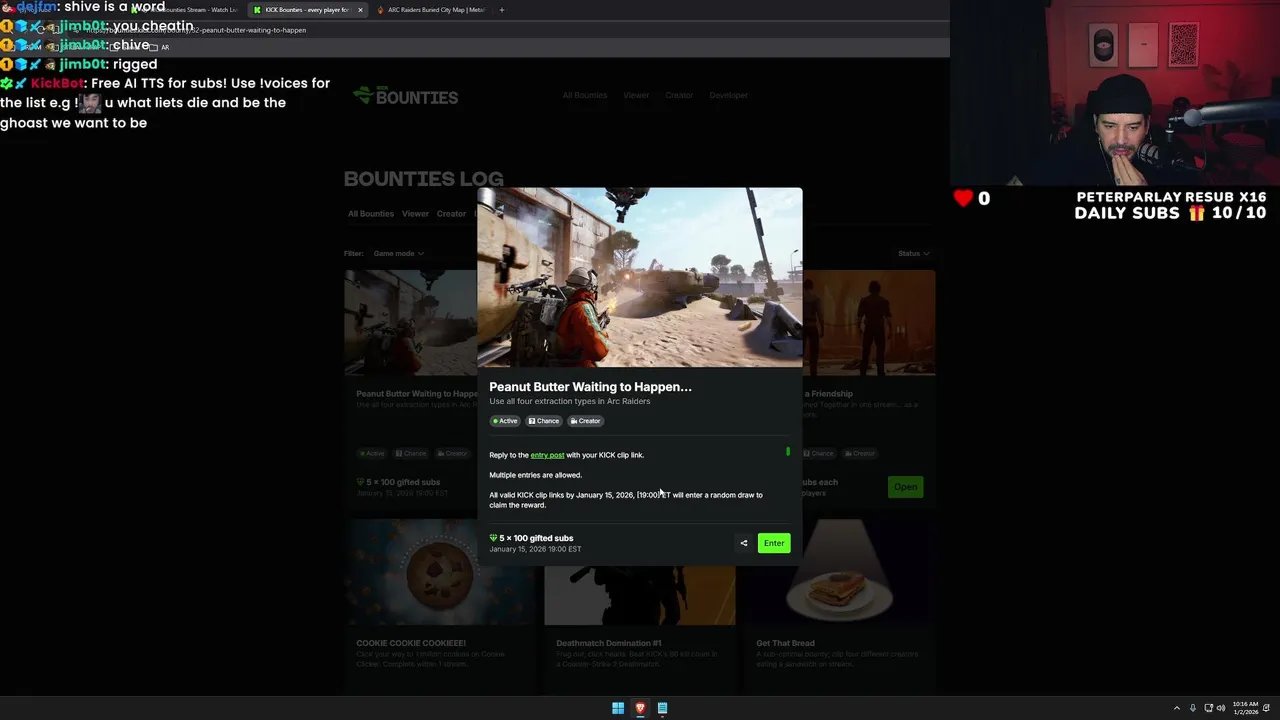The image size is (1280, 720).
Task: Click the green gem icon beside gifted subs
Action: (x=493, y=538)
